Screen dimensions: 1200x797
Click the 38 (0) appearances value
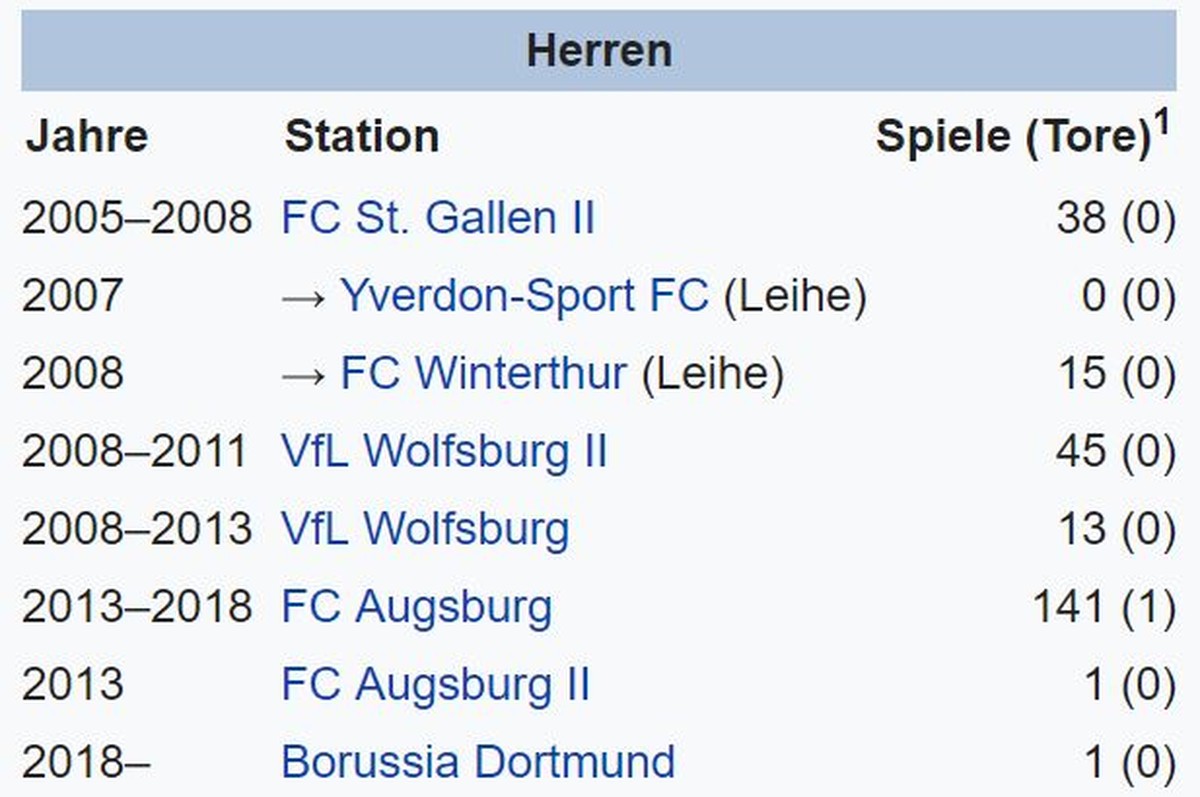(x=1116, y=217)
